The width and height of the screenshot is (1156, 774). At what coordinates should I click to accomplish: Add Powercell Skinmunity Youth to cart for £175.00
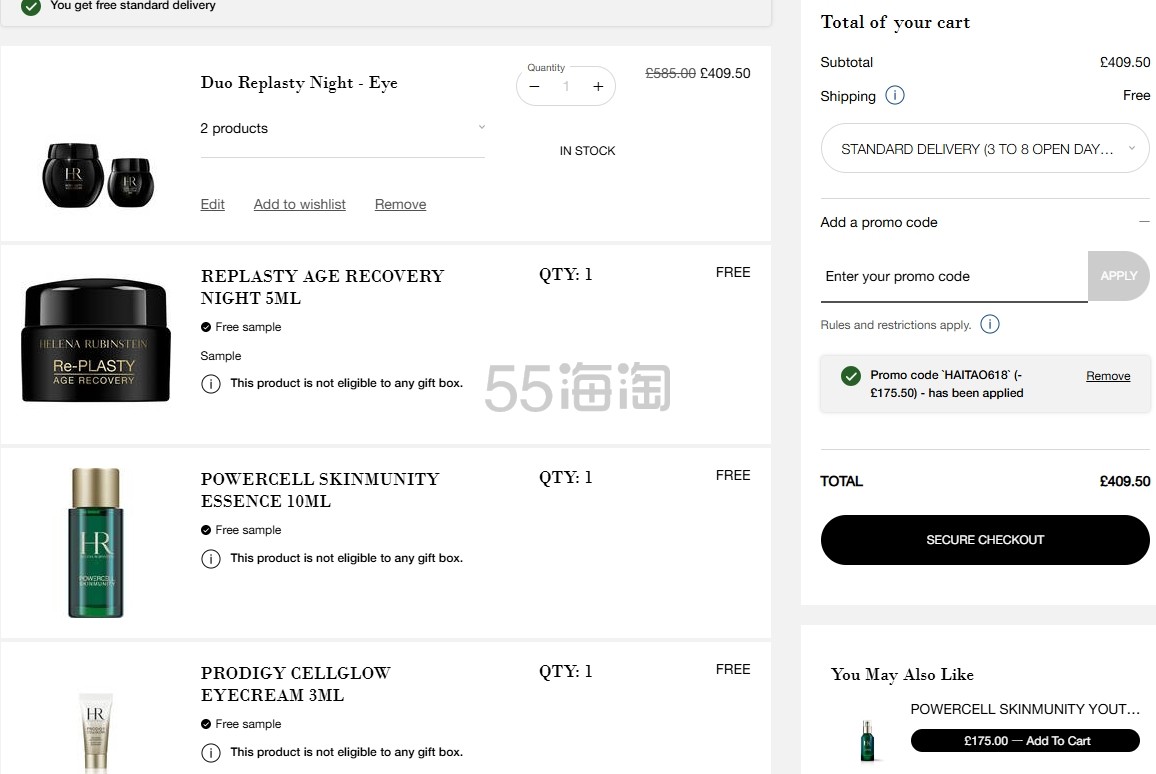[x=1025, y=741]
